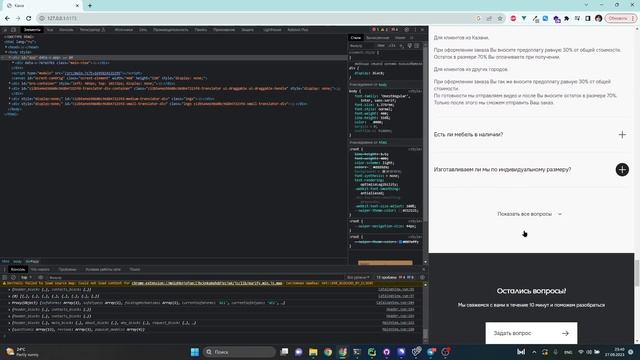This screenshot has width=640, height=360.
Task: Open the DevTools three-dot options menu
Action: point(415,30)
